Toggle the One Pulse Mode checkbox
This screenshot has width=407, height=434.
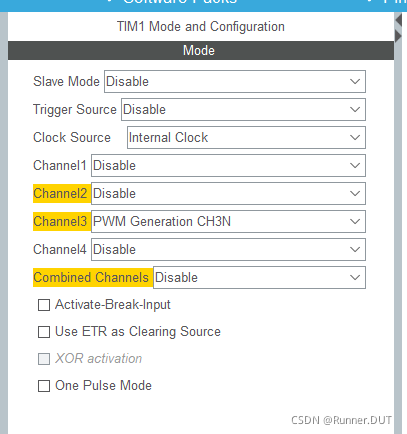(x=44, y=386)
